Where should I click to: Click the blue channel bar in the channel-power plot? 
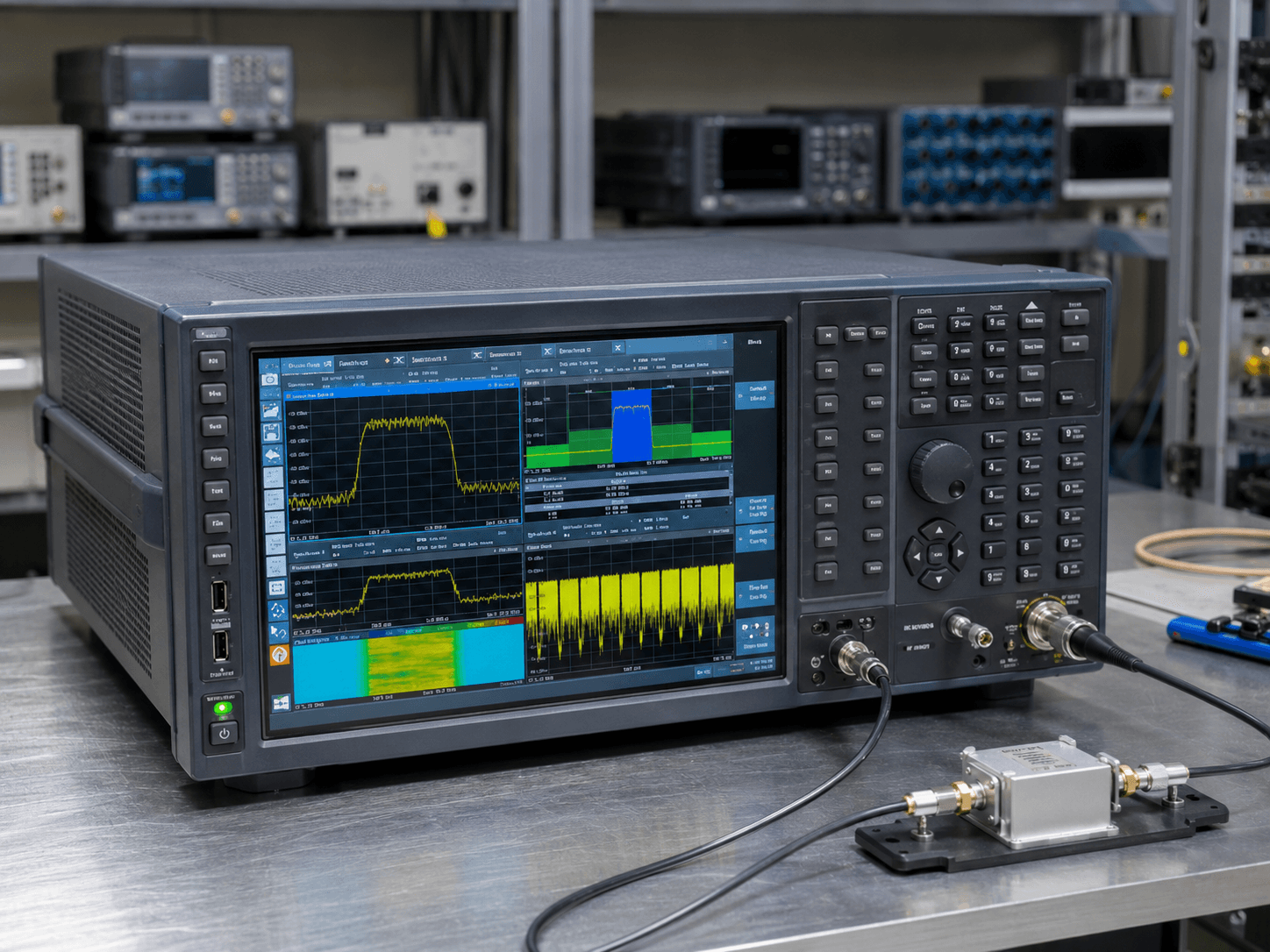631,426
